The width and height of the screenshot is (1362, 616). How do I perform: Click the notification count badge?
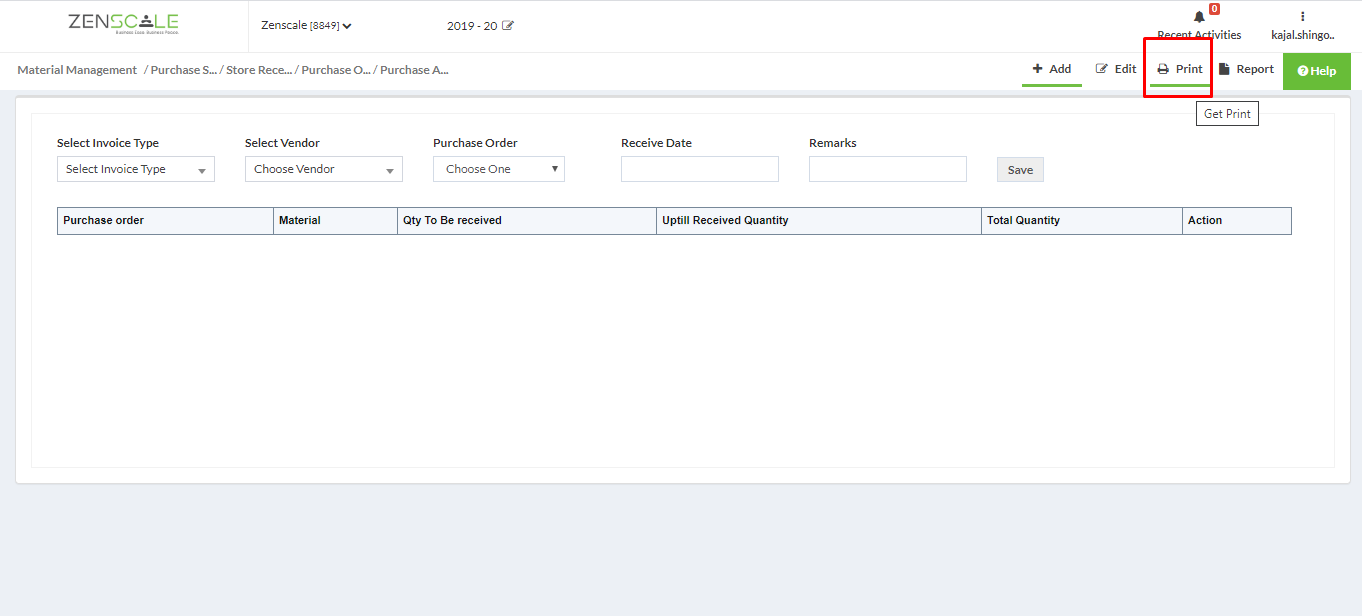coord(1214,9)
